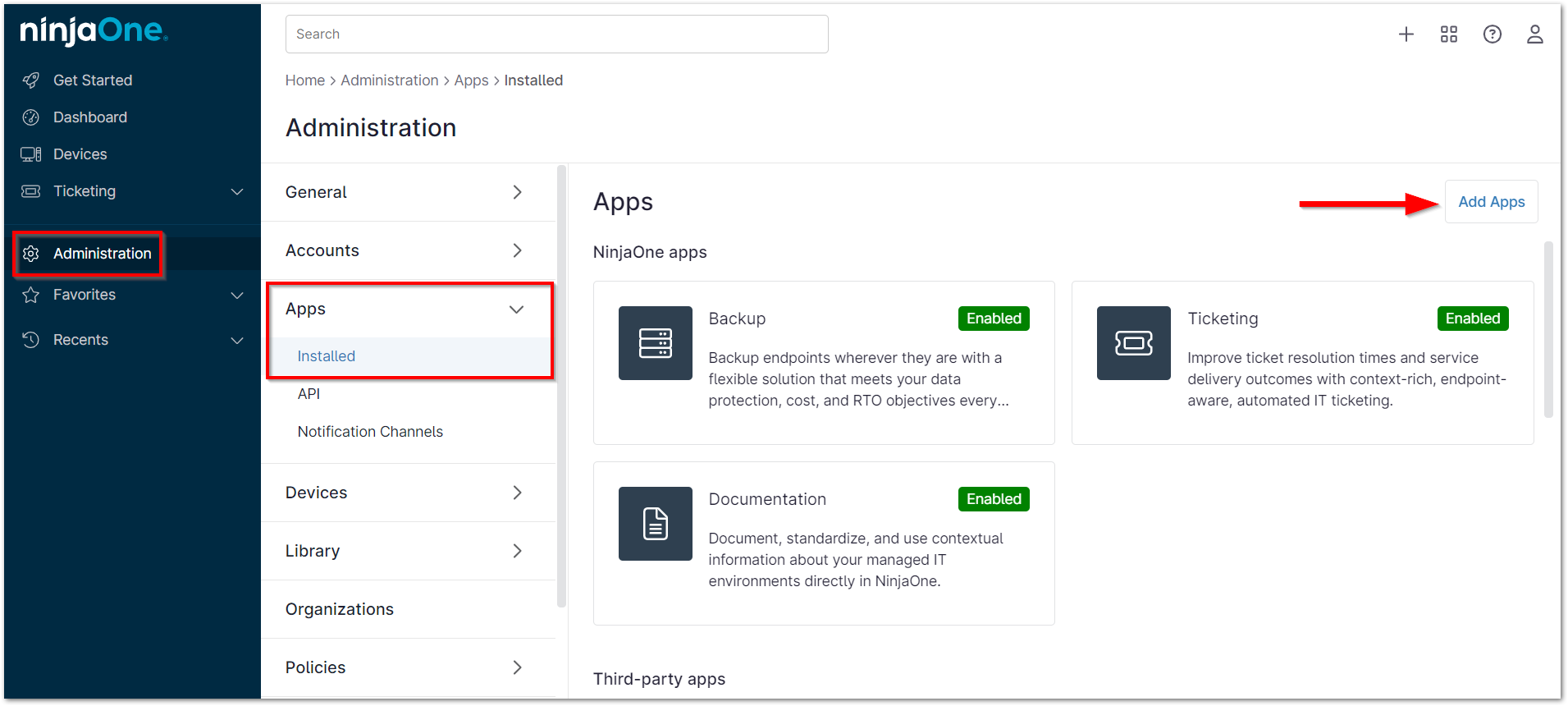Click the Documentation app icon
The image size is (1568, 706).
(655, 524)
